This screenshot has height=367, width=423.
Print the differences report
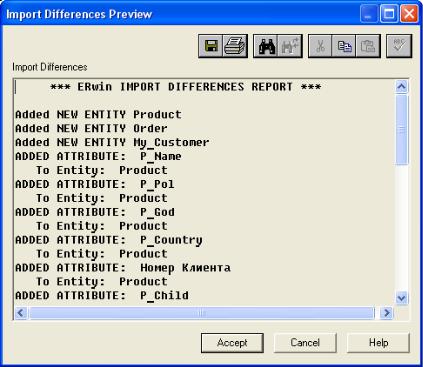pyautogui.click(x=235, y=46)
